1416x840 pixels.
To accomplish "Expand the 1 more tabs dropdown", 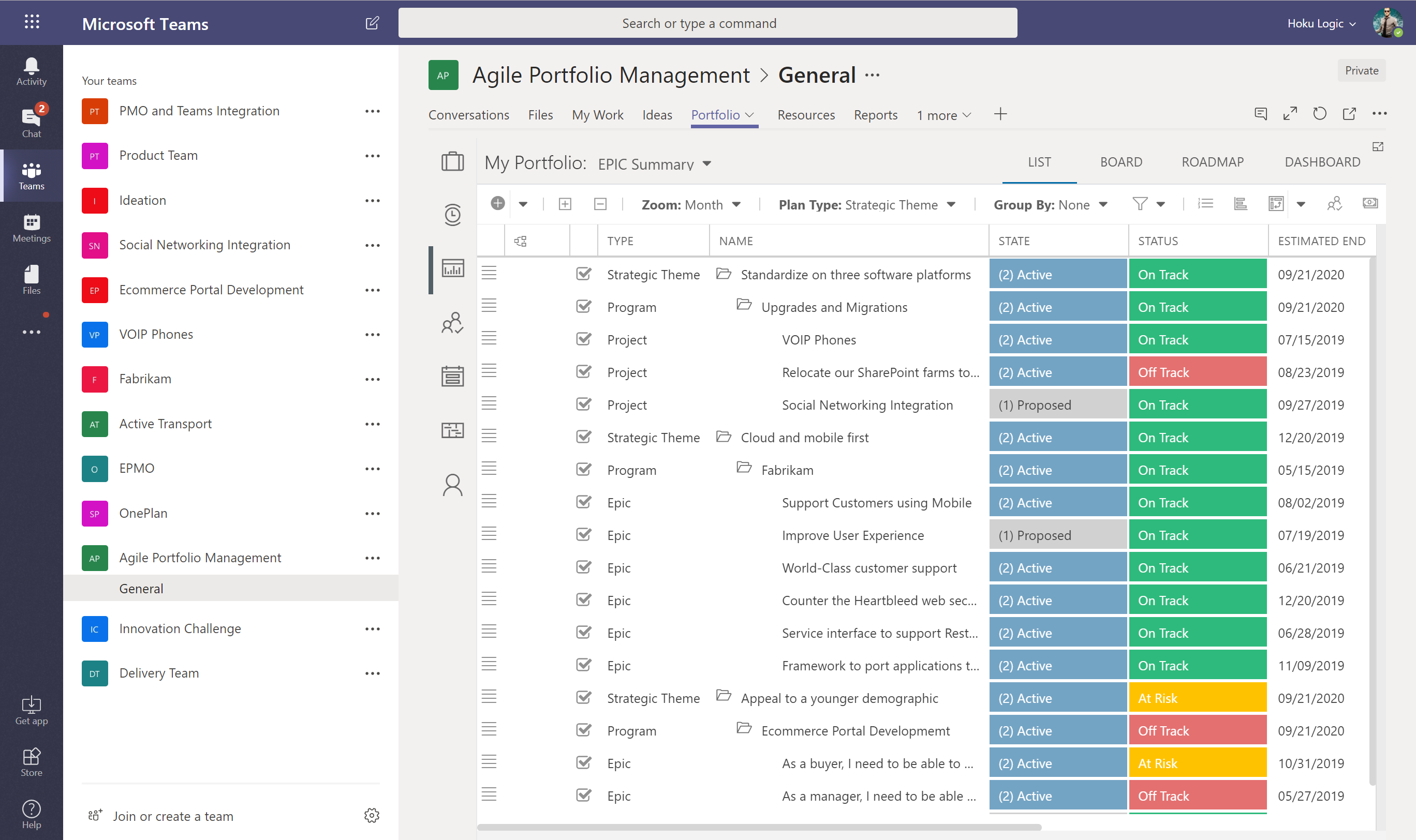I will click(x=944, y=115).
